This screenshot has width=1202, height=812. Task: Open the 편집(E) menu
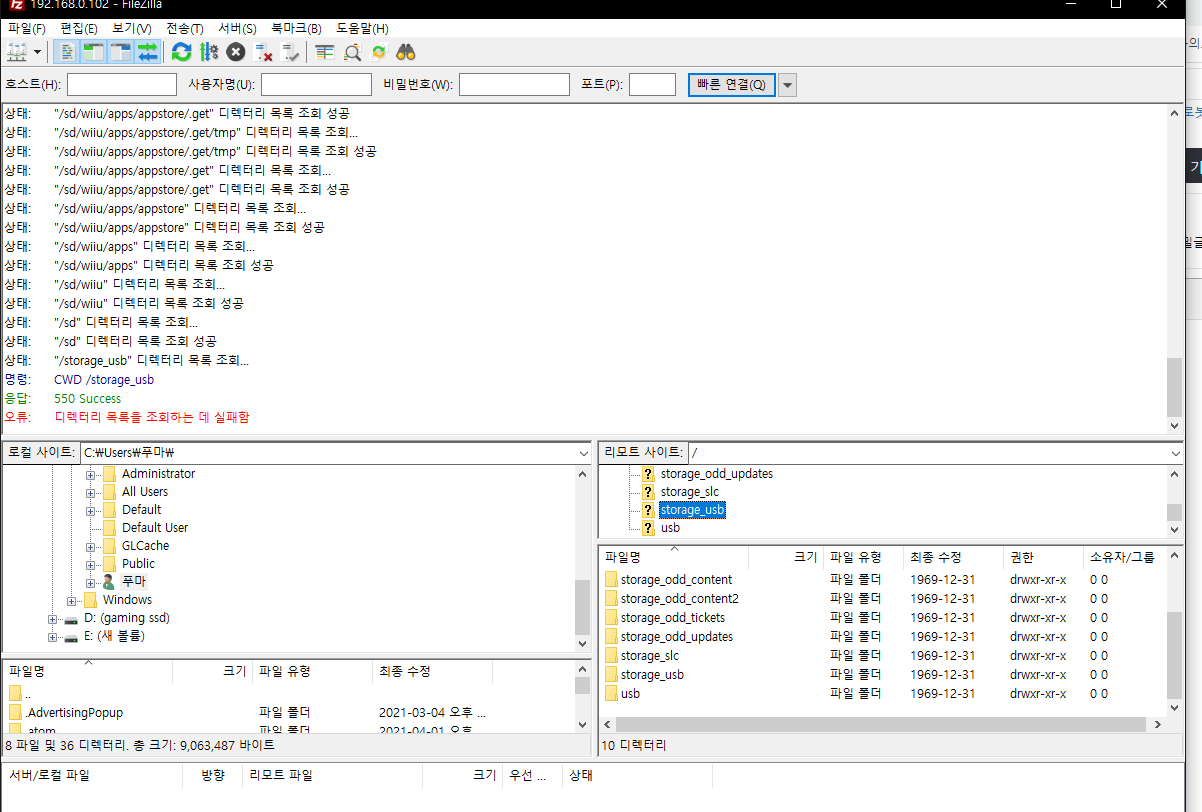tap(79, 28)
